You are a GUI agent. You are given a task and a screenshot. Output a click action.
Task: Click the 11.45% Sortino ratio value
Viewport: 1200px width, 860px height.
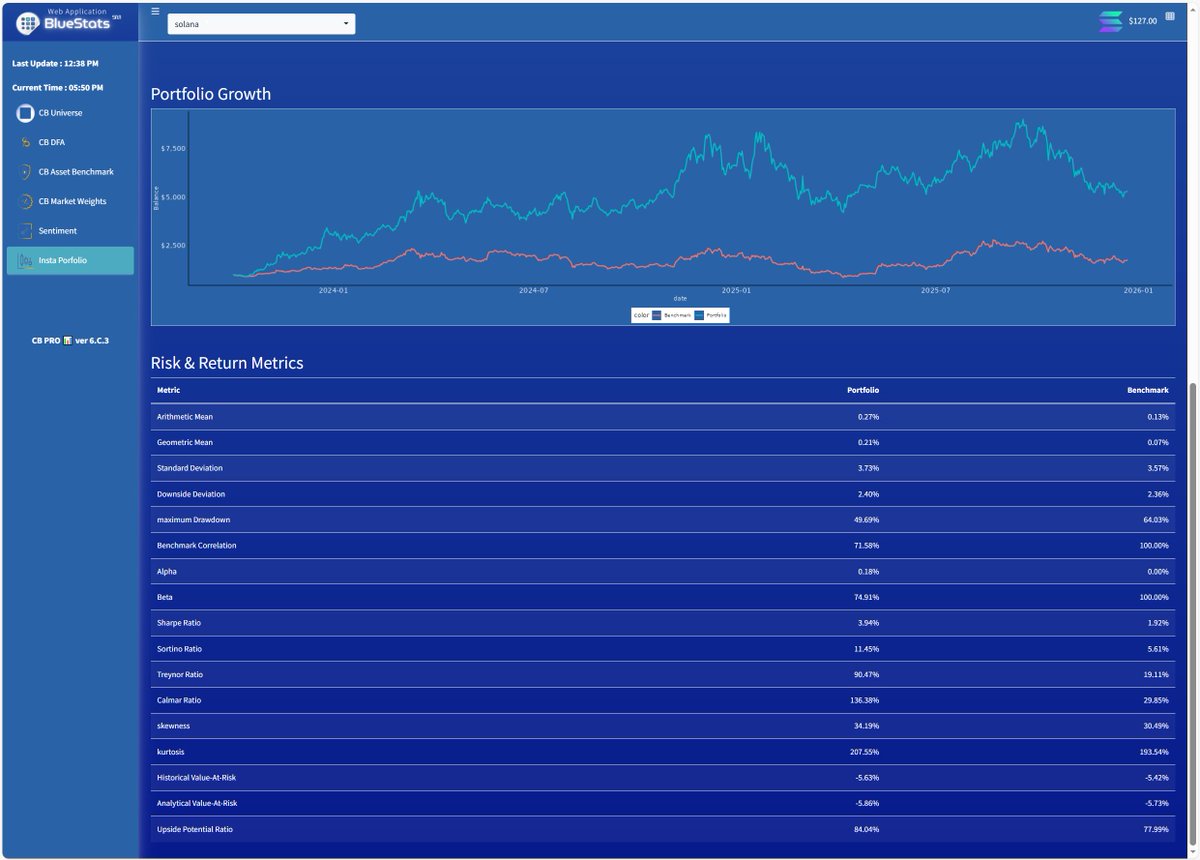click(867, 649)
